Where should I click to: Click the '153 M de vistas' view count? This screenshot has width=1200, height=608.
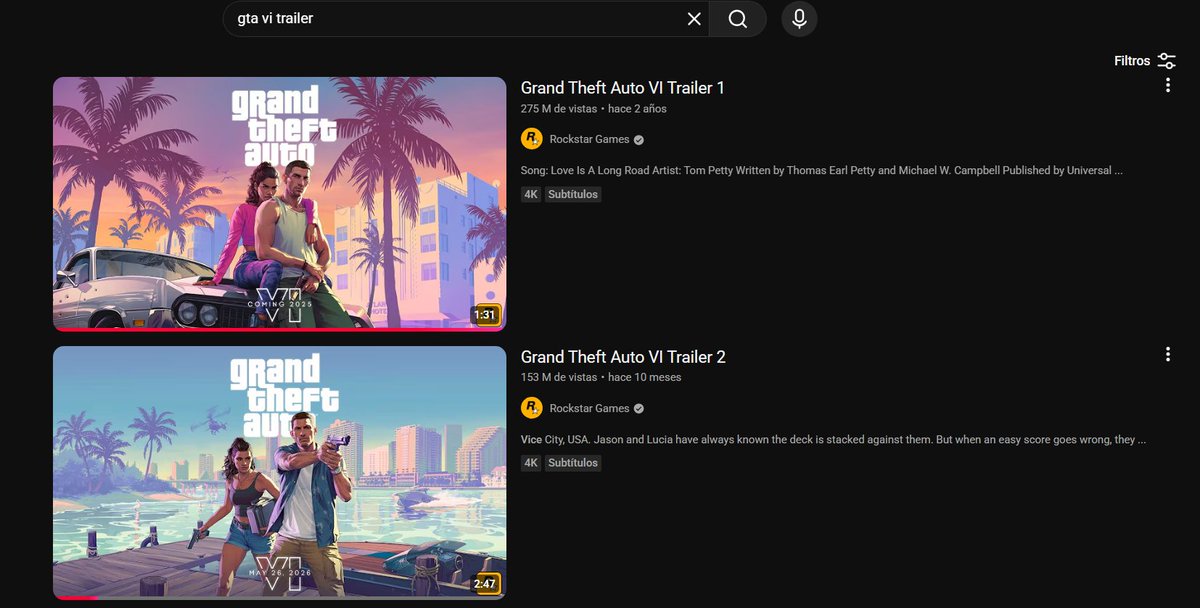click(559, 377)
